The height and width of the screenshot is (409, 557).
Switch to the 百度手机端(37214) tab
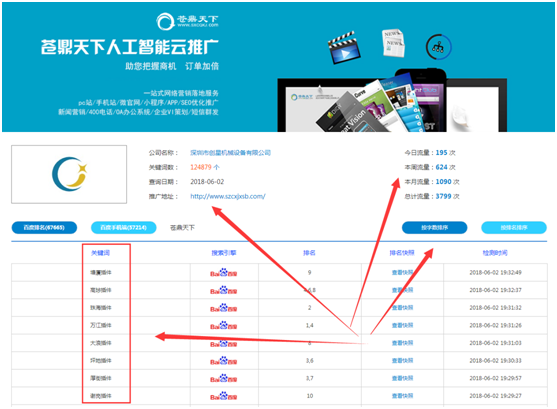pyautogui.click(x=123, y=227)
